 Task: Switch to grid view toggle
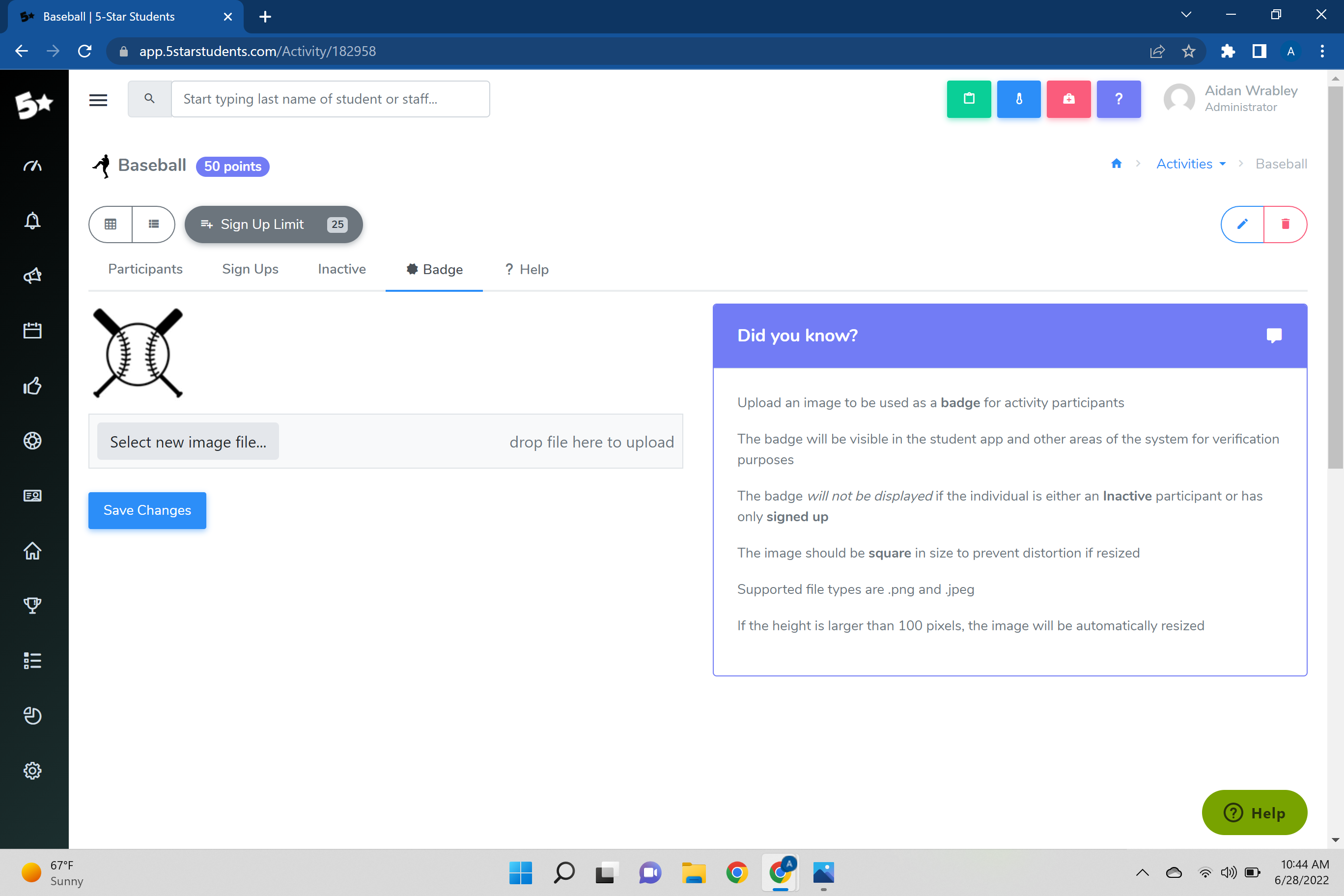pos(111,224)
